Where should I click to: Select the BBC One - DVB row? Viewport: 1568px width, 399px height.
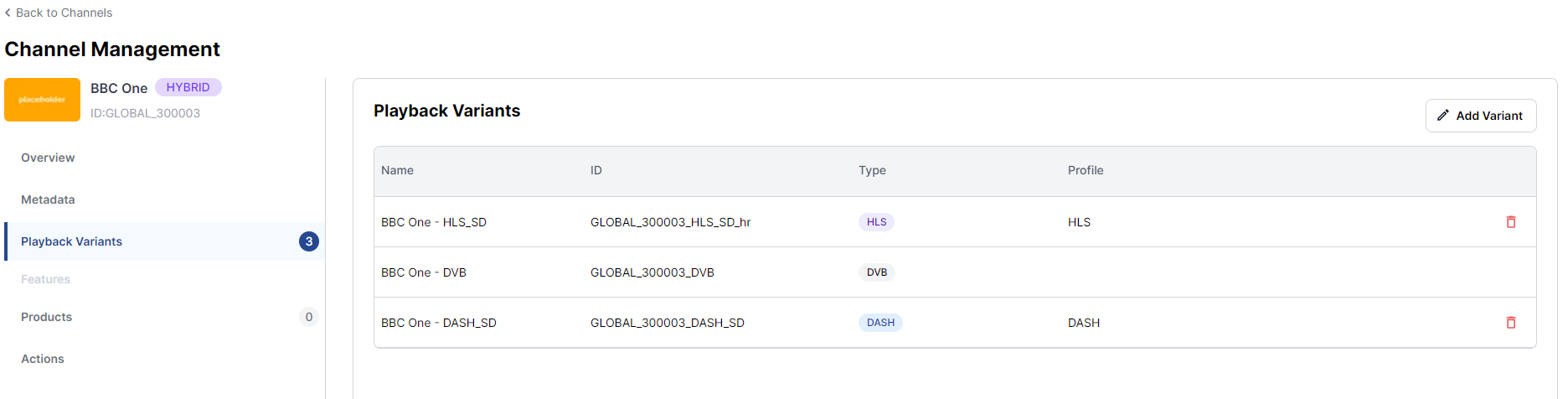tap(423, 272)
